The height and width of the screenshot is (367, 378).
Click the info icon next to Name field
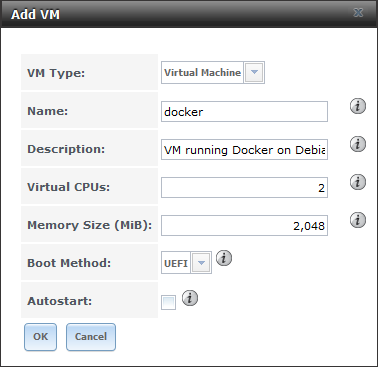pyautogui.click(x=358, y=106)
